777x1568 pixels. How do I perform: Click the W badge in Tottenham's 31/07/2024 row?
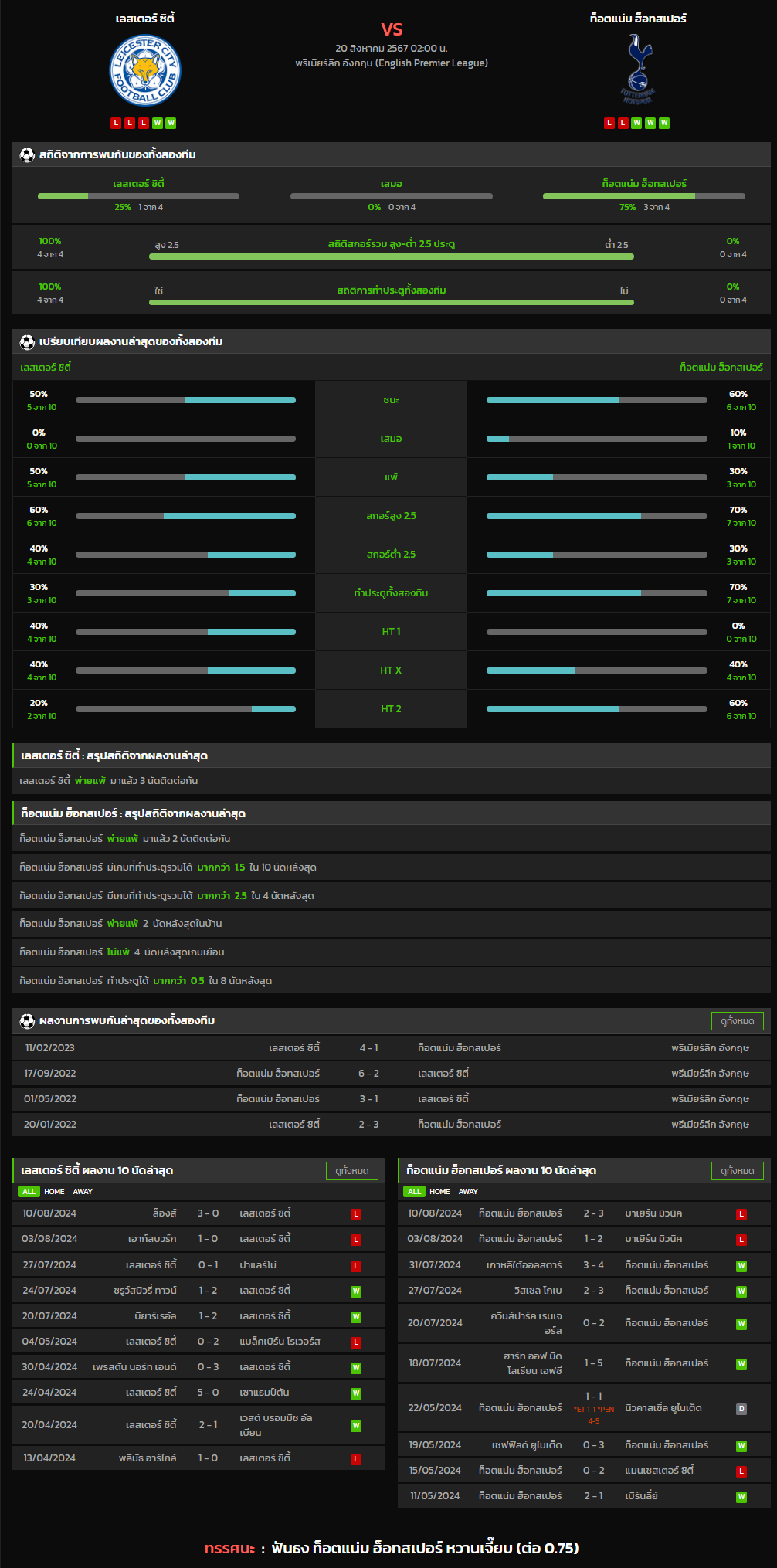[x=741, y=1266]
